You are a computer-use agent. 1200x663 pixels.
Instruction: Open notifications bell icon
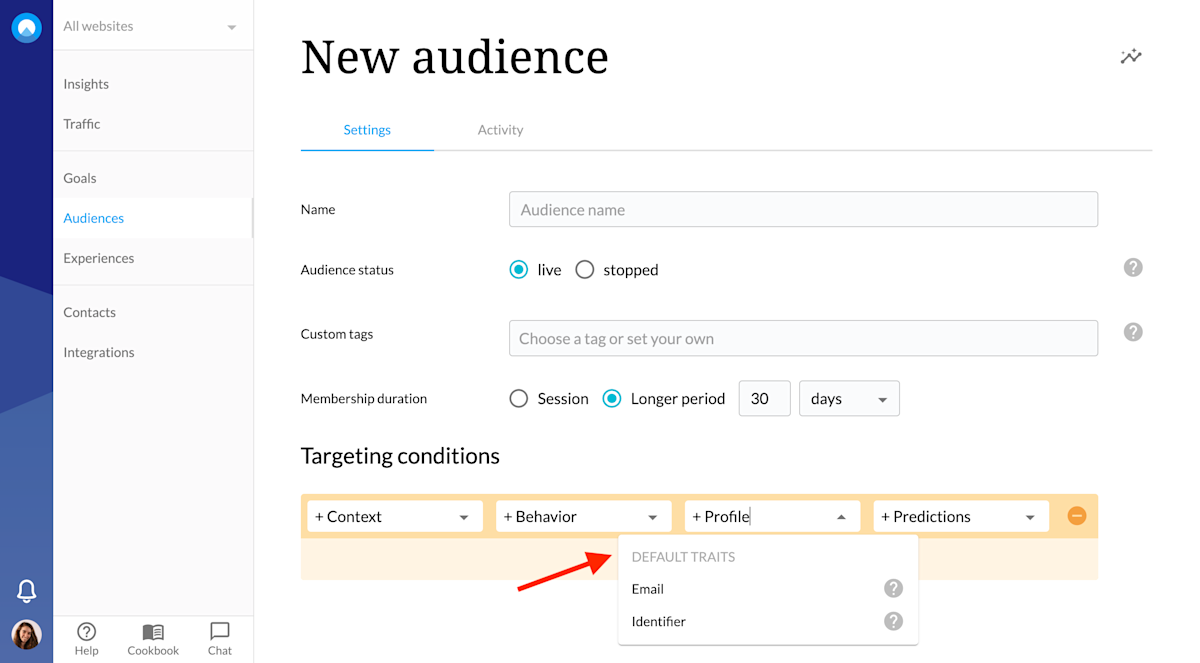pos(27,591)
